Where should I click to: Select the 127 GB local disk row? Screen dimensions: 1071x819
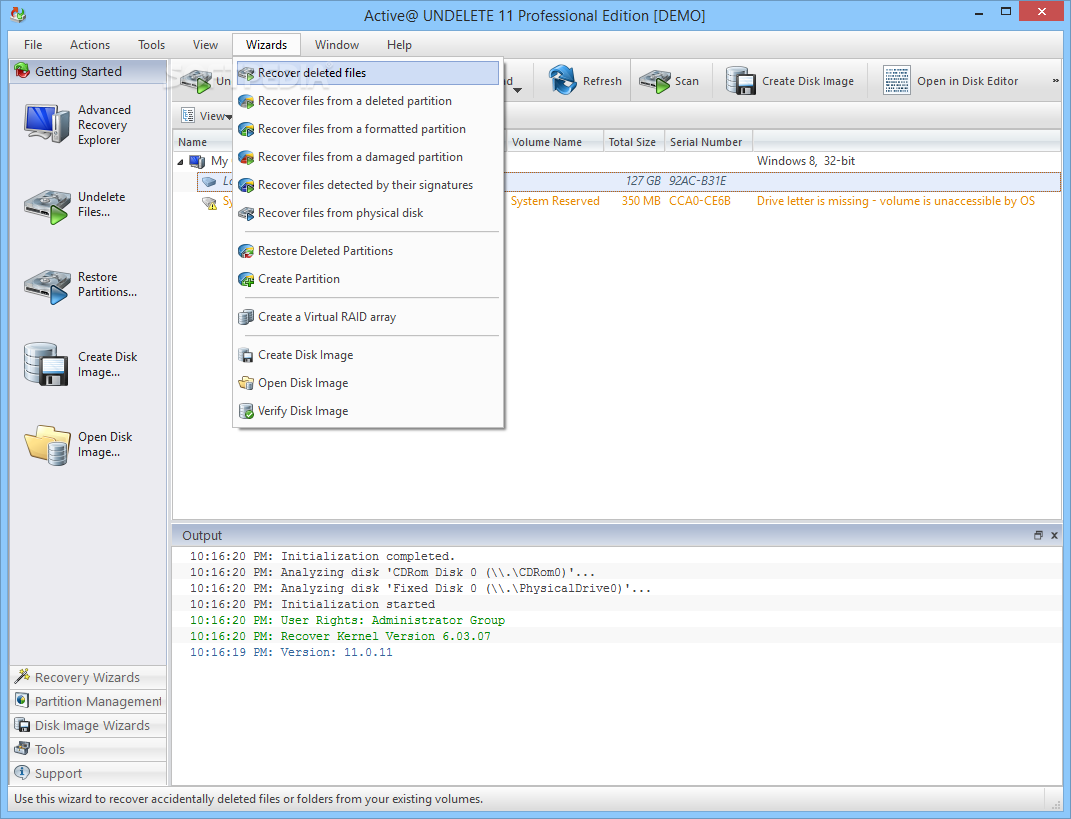(x=628, y=182)
